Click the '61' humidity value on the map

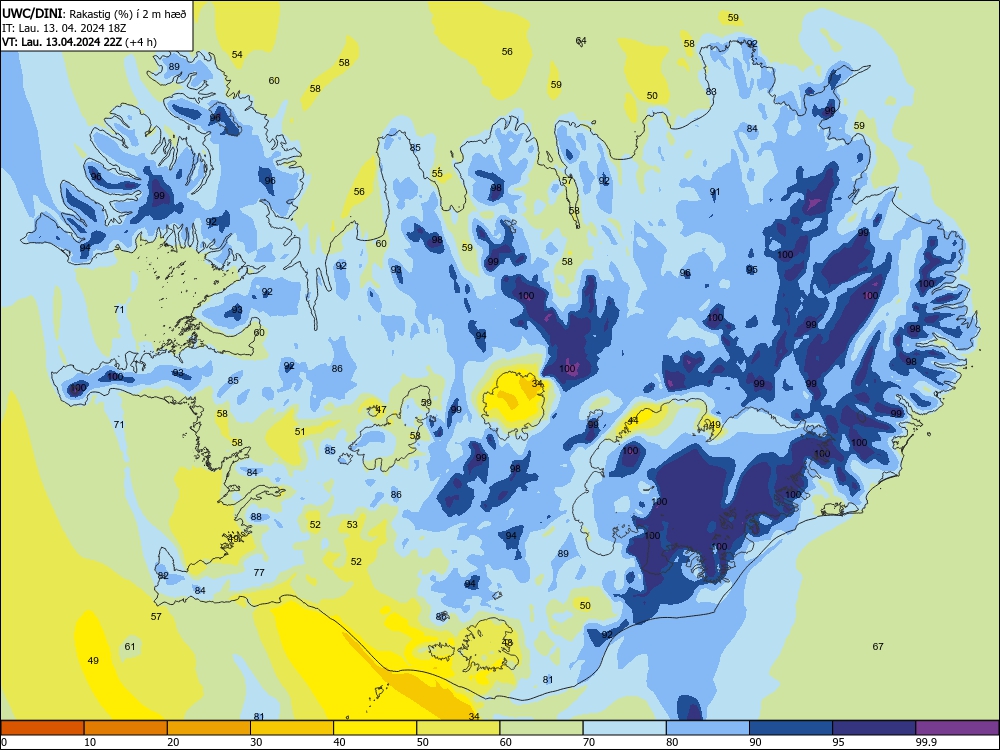pos(130,646)
